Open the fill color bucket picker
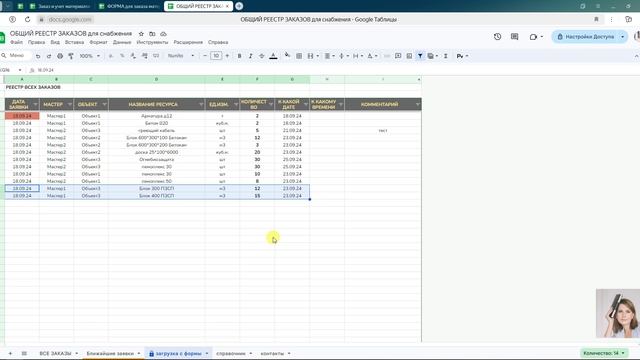This screenshot has height=360, width=640. coord(287,55)
